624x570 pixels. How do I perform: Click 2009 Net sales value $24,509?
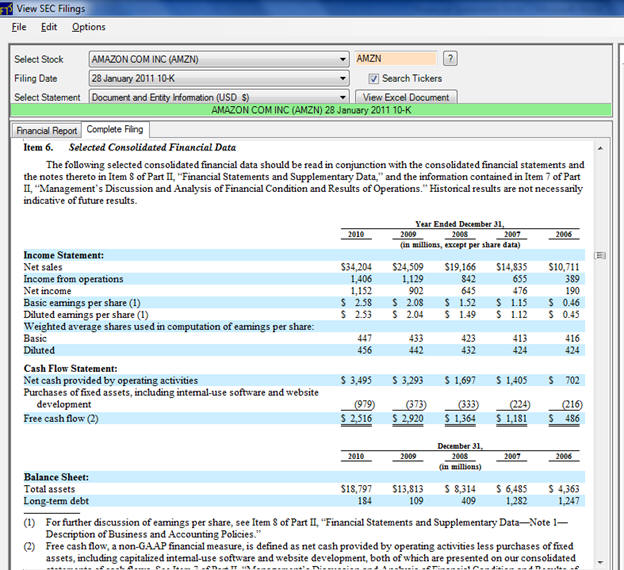(408, 267)
